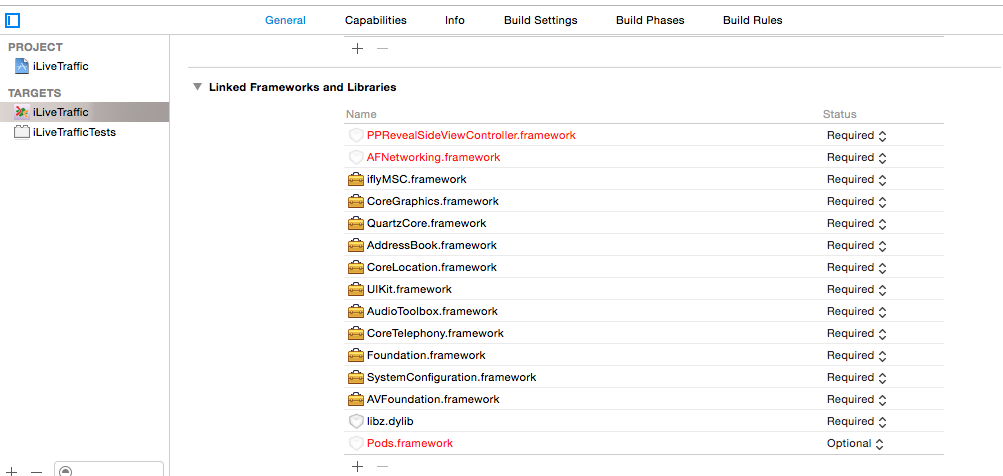Image resolution: width=1003 pixels, height=476 pixels.
Task: Select the AudioToolbox.framework name
Action: tap(432, 312)
